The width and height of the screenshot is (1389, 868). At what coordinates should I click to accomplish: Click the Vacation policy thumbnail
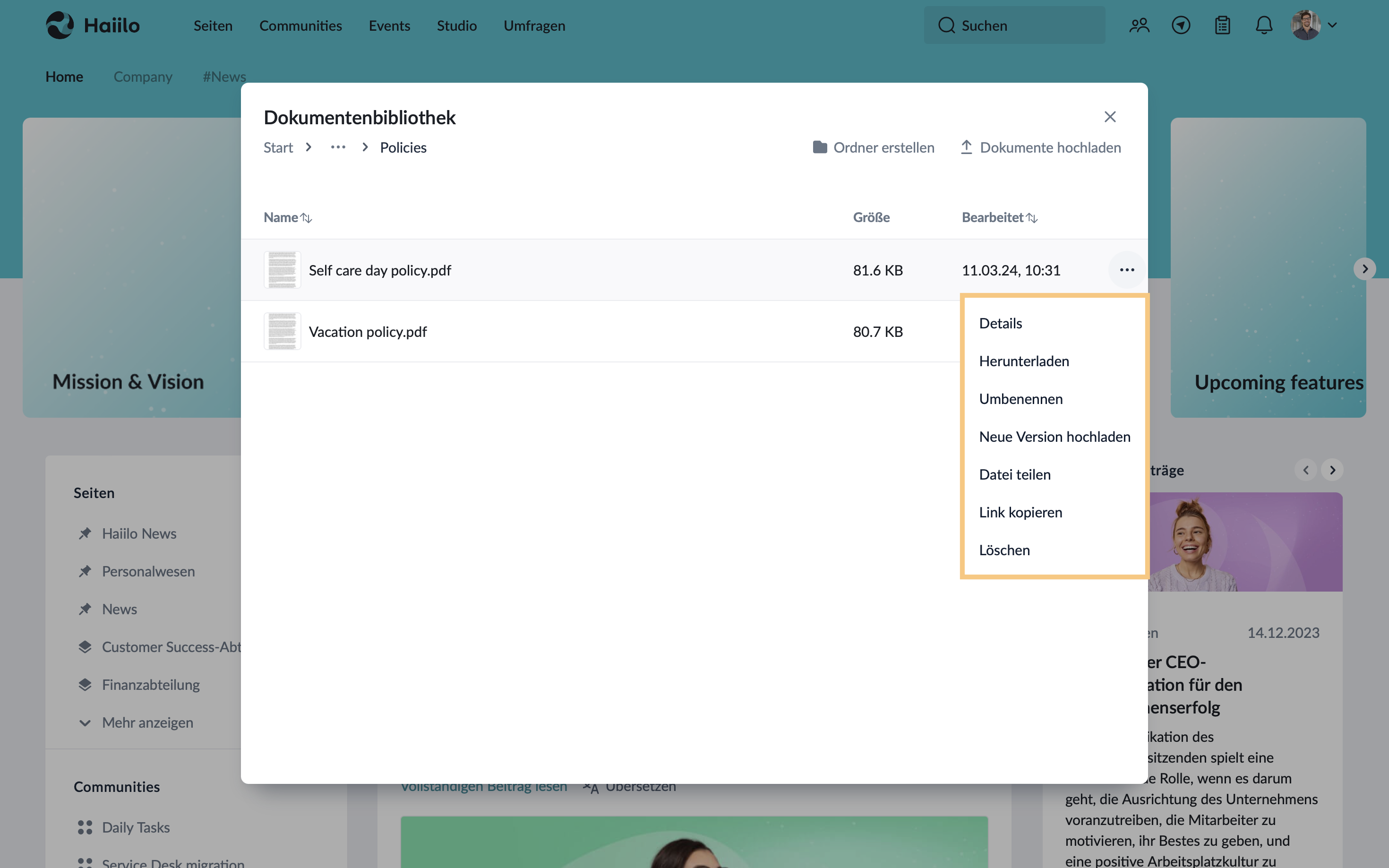coord(282,331)
